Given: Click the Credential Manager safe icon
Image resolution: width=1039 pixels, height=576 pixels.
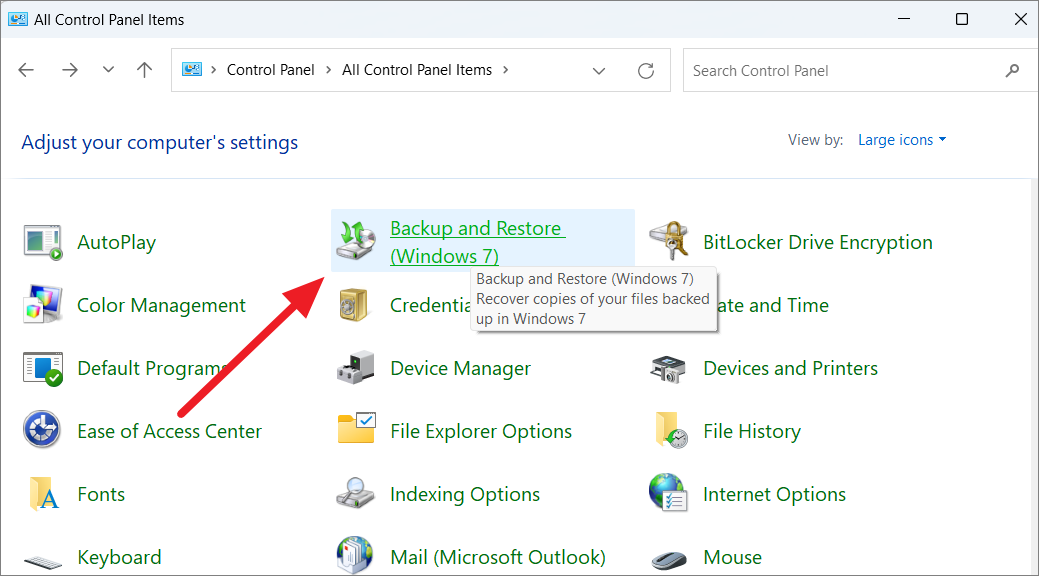Looking at the screenshot, I should click(x=354, y=304).
